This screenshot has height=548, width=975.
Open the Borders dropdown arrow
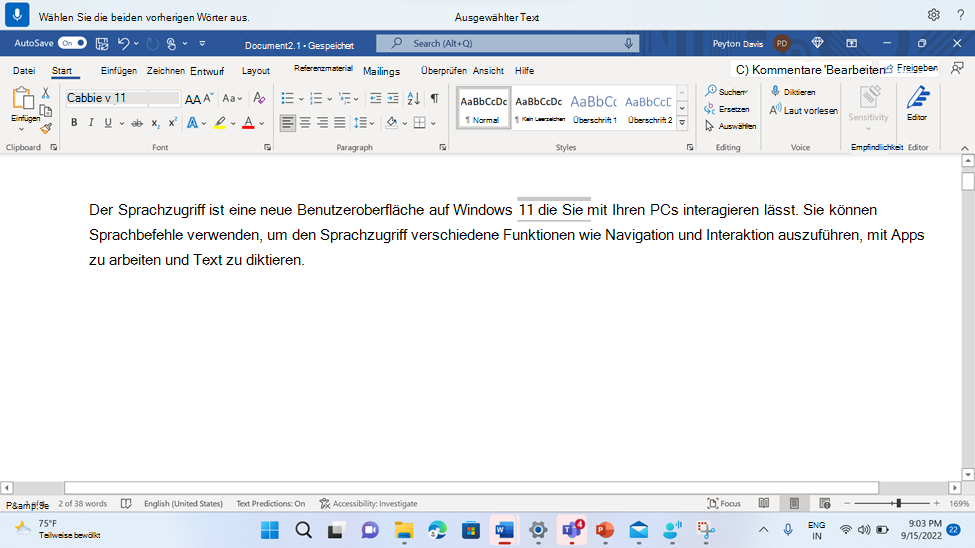click(433, 123)
